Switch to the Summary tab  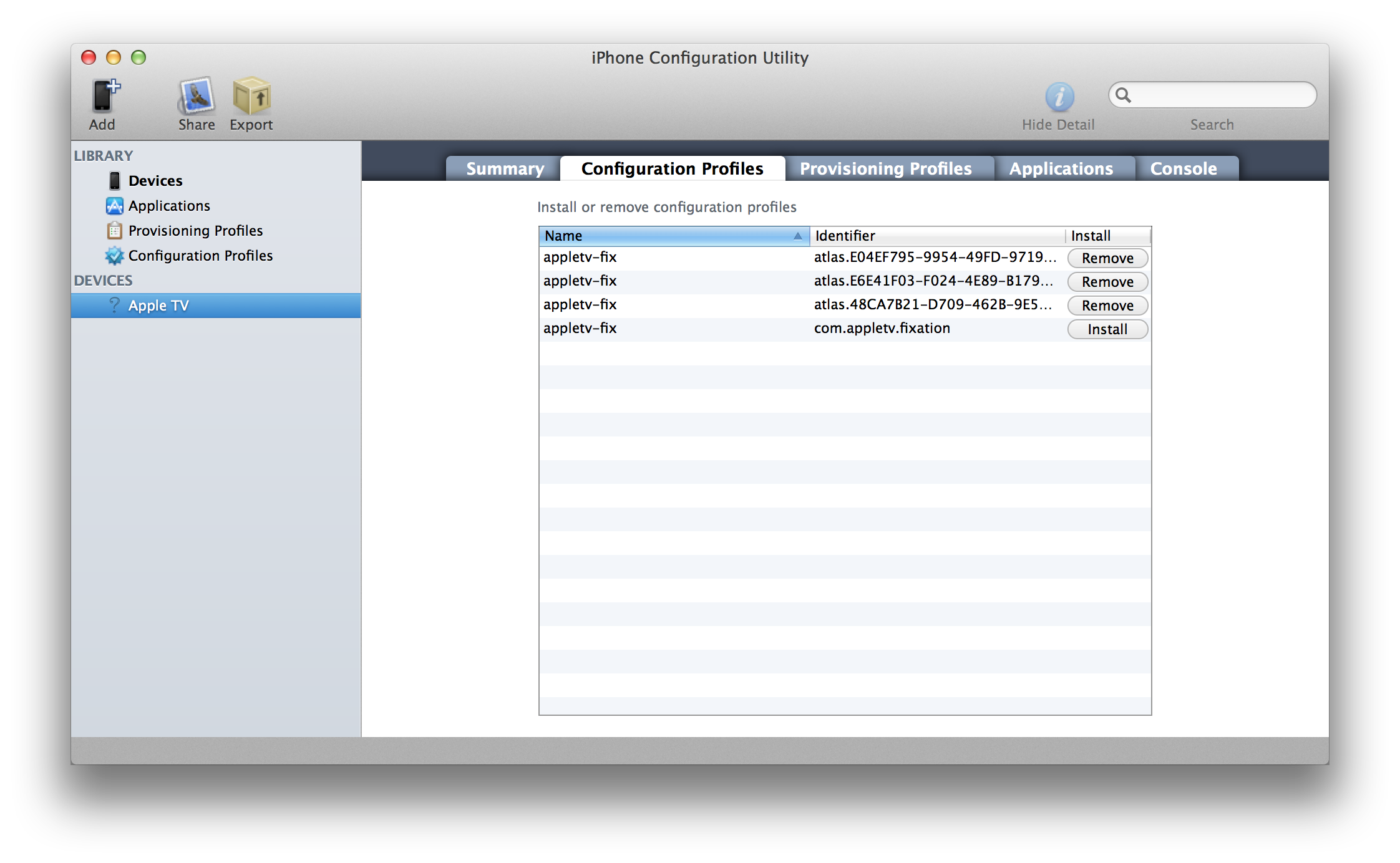(x=505, y=168)
